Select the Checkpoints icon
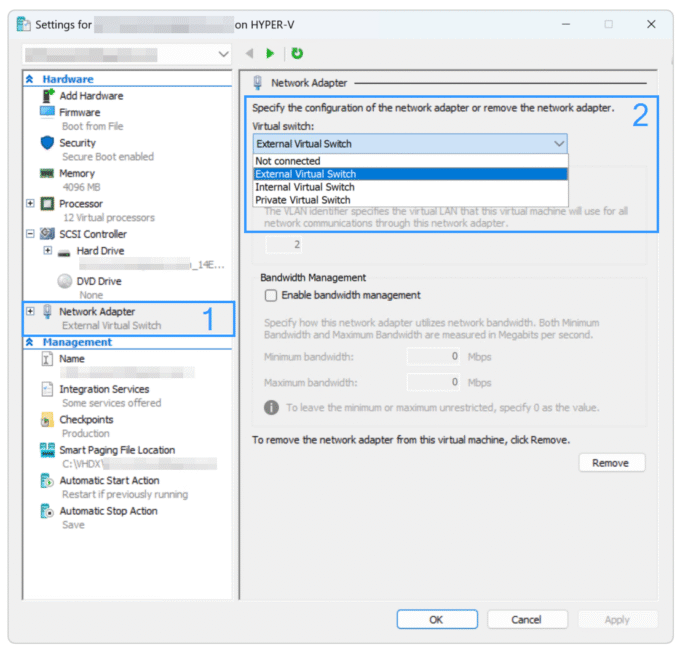 click(47, 420)
